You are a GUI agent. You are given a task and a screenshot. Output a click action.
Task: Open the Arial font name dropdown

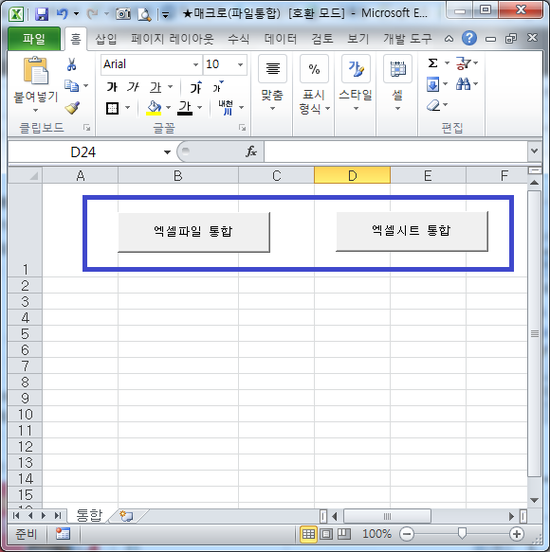coord(196,64)
